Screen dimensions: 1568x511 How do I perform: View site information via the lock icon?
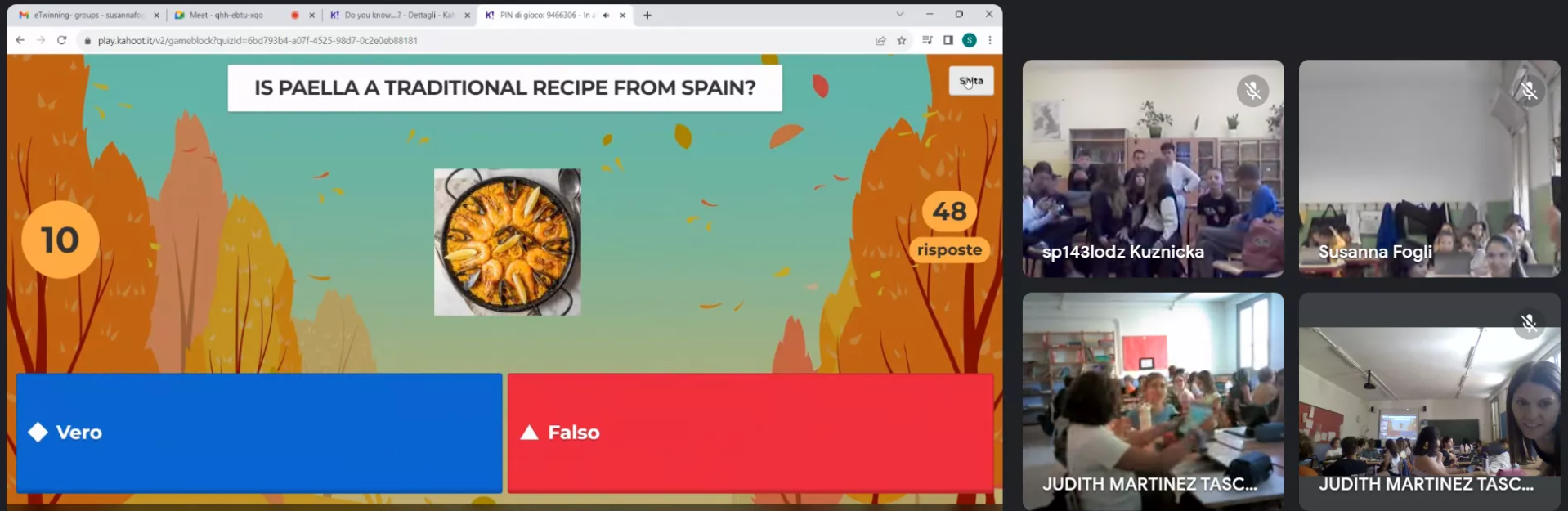pos(87,40)
